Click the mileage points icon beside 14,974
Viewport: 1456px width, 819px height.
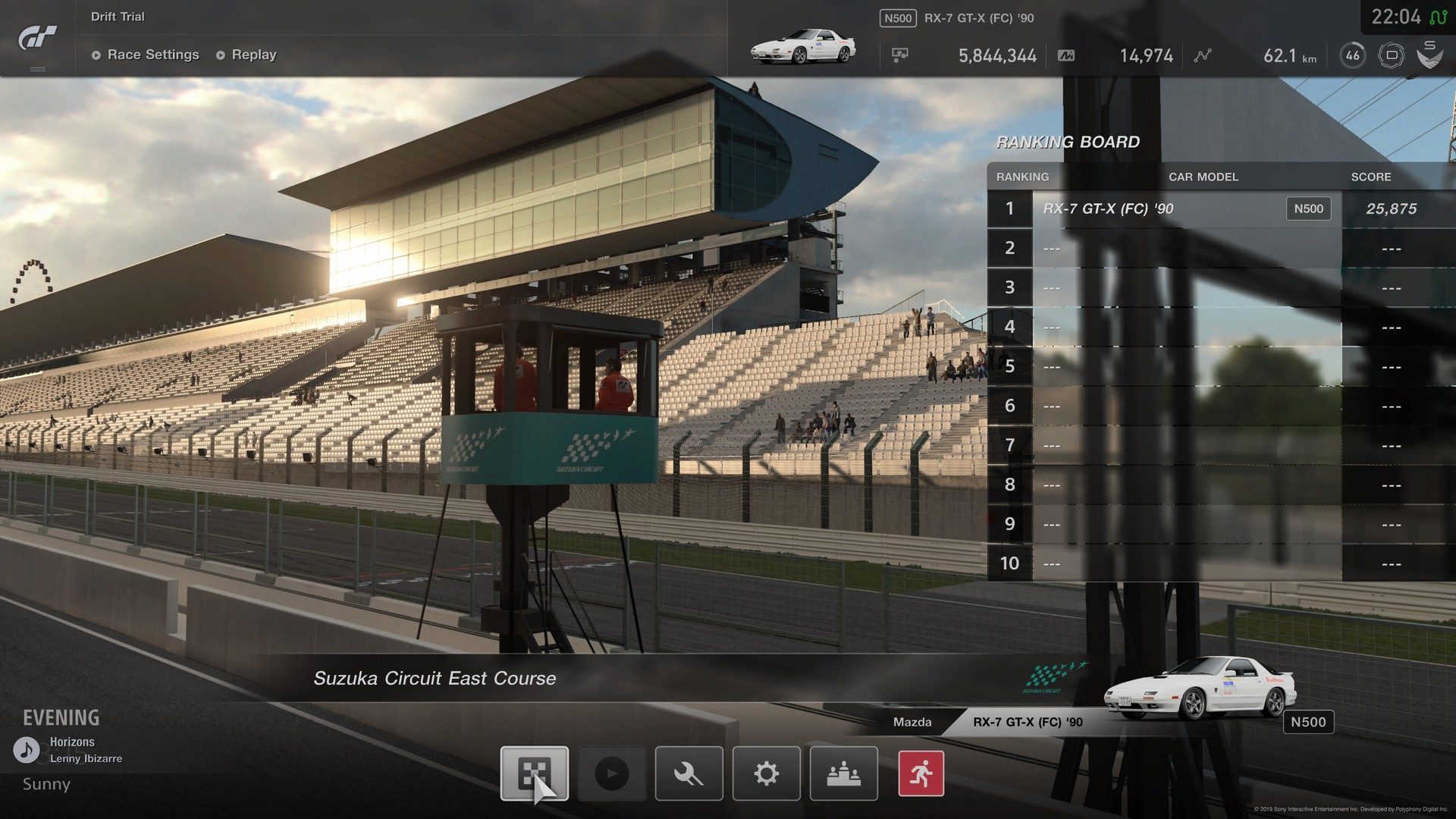[x=1066, y=55]
